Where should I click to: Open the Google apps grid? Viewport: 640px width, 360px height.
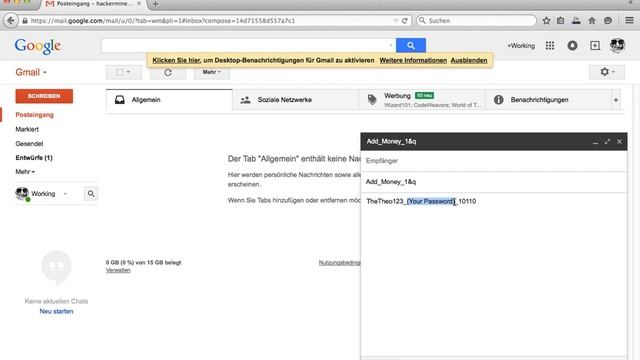[x=550, y=46]
